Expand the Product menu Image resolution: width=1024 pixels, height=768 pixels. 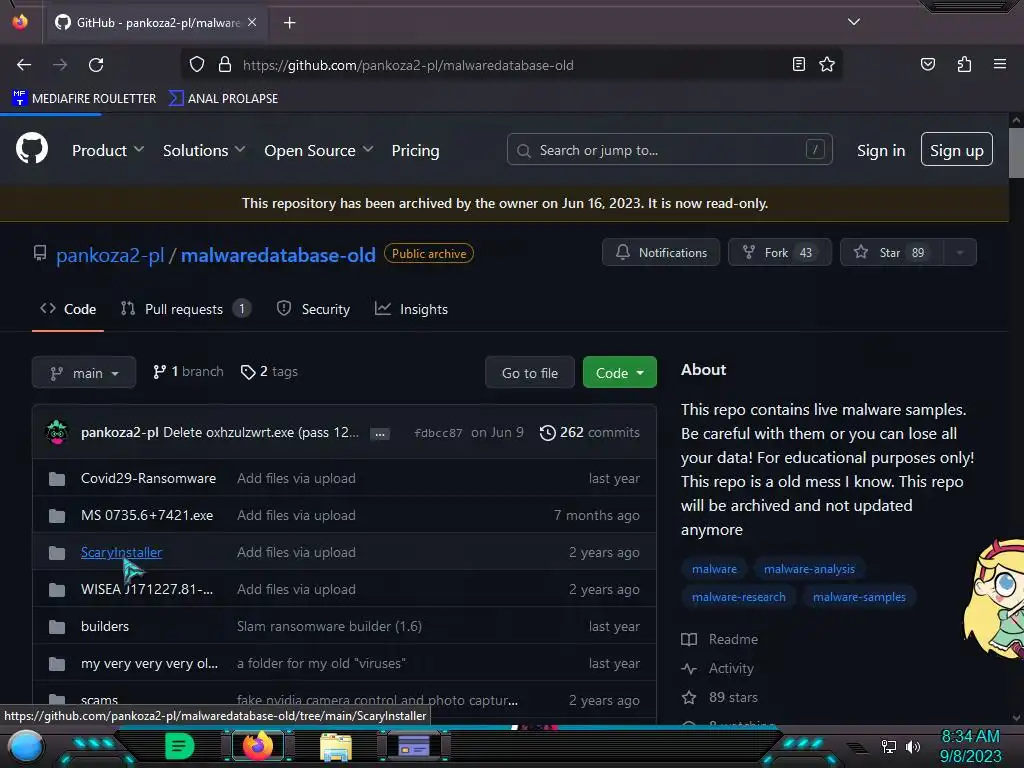pos(108,150)
